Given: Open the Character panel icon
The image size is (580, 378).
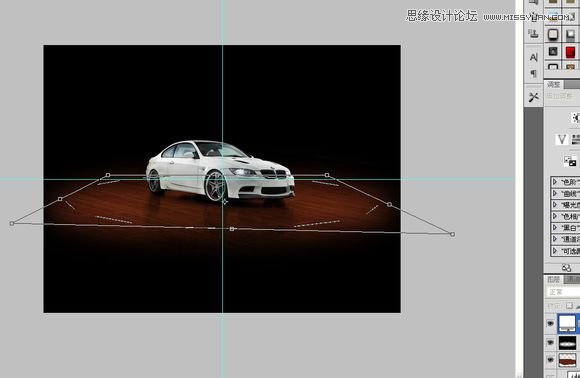Looking at the screenshot, I should point(533,57).
